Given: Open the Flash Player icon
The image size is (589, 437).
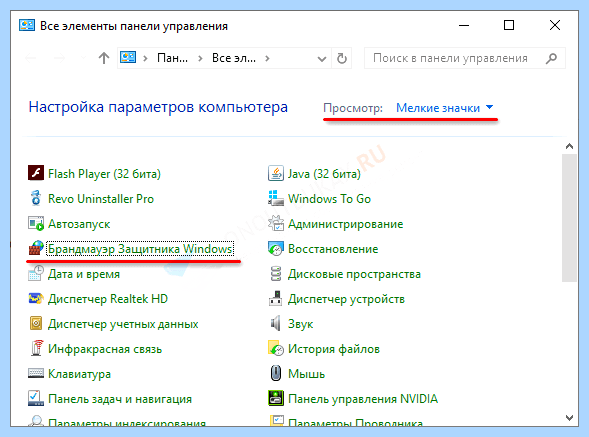Looking at the screenshot, I should coord(36,173).
